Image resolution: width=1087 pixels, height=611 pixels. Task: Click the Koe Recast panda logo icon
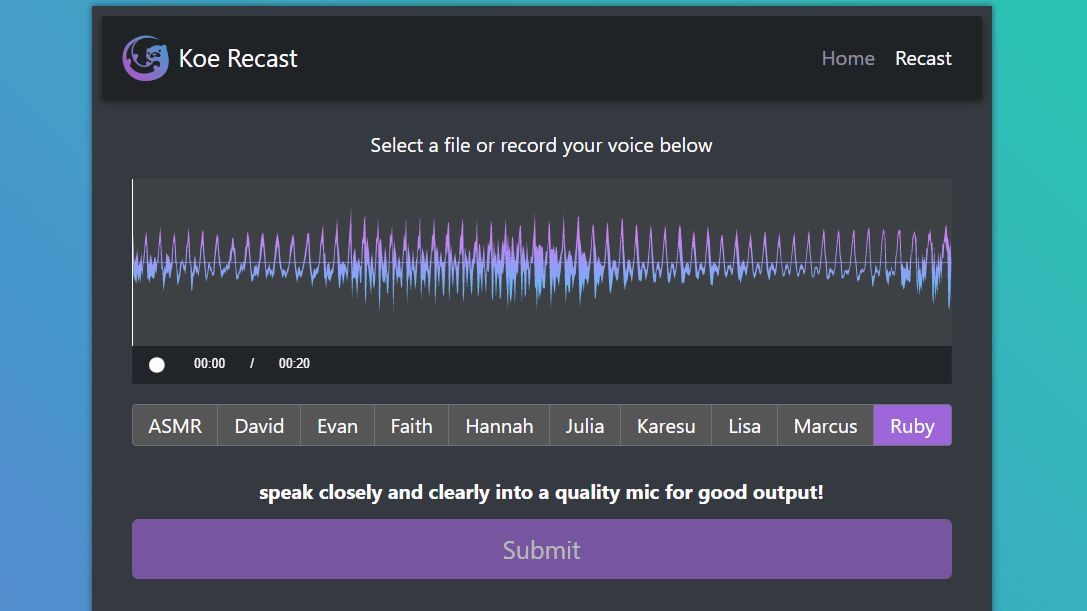[x=146, y=58]
